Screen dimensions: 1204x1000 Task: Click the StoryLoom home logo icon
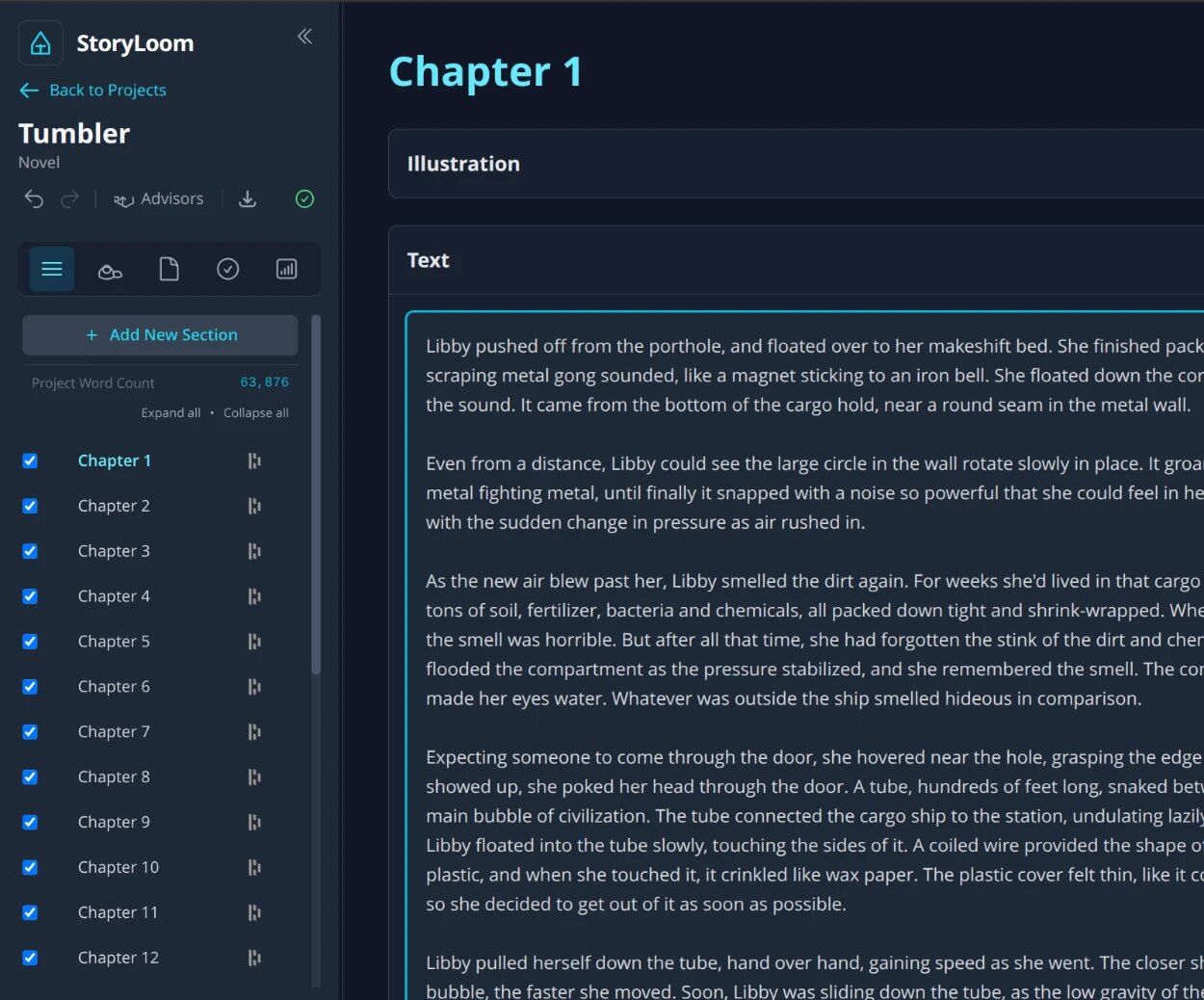tap(40, 43)
